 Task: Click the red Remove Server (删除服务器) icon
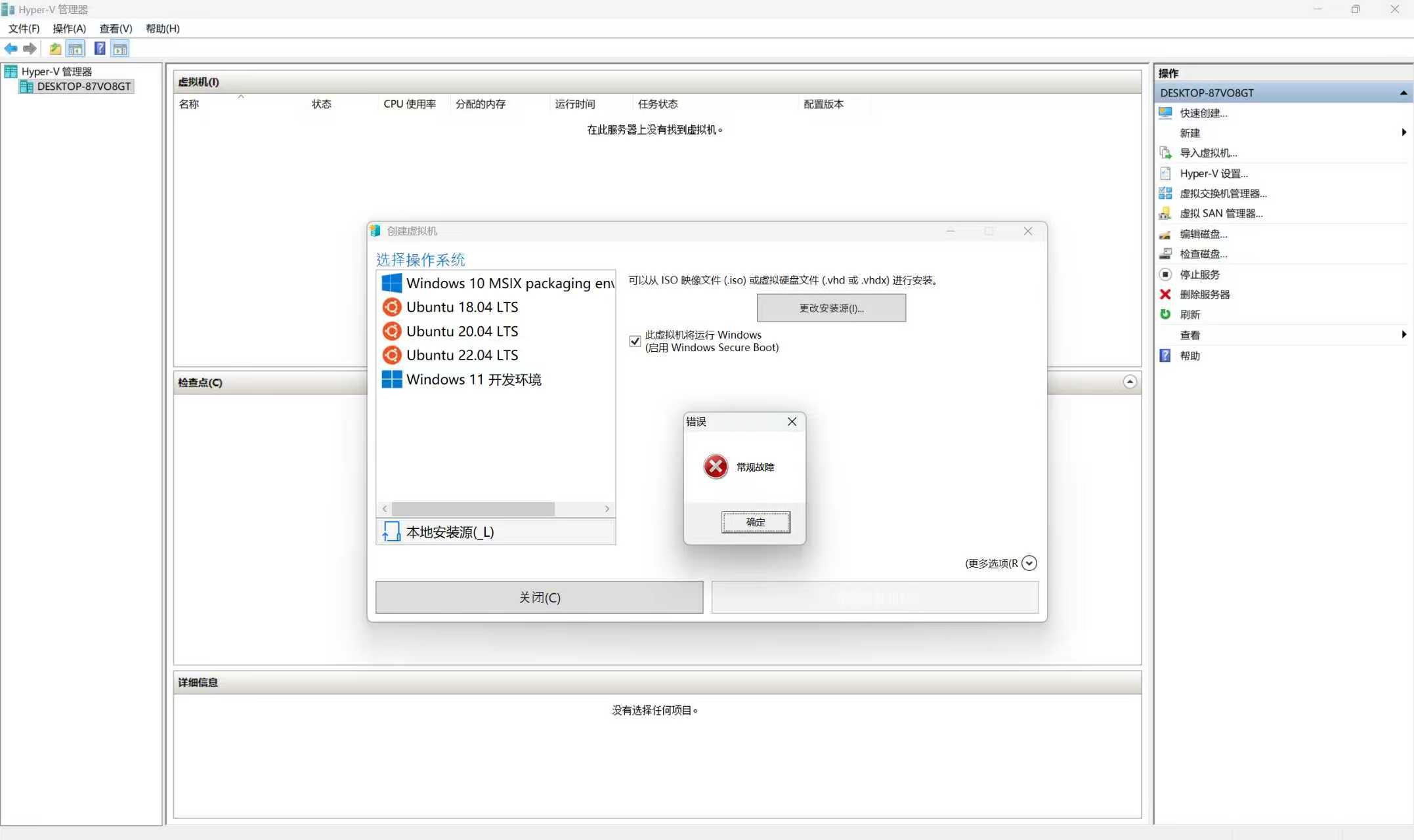(1166, 295)
